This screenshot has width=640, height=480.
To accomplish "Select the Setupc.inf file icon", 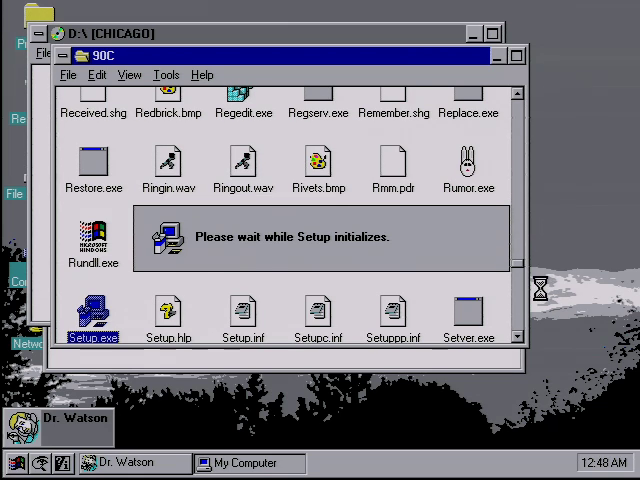I will pos(318,311).
